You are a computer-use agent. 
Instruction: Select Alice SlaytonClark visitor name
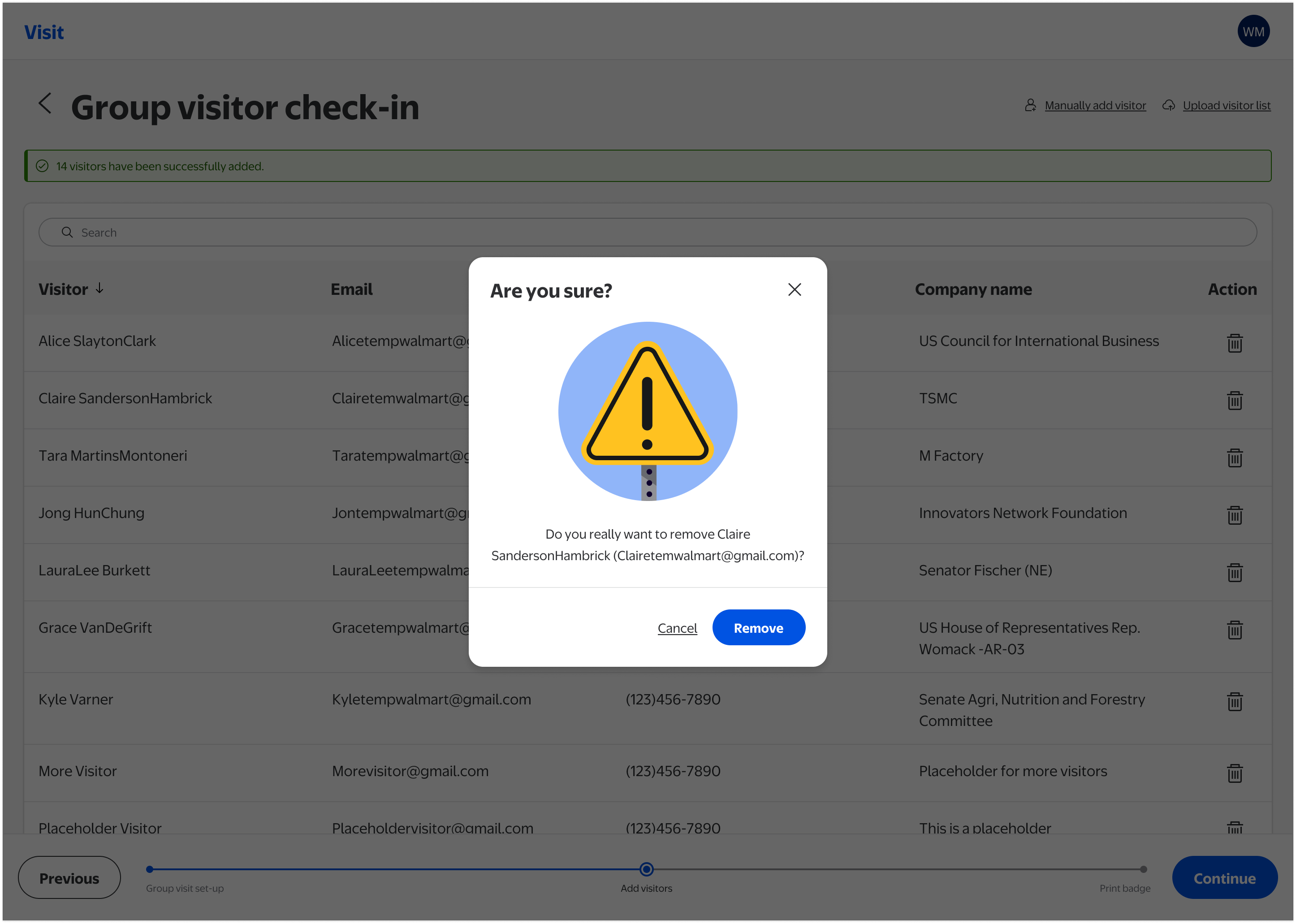point(97,341)
